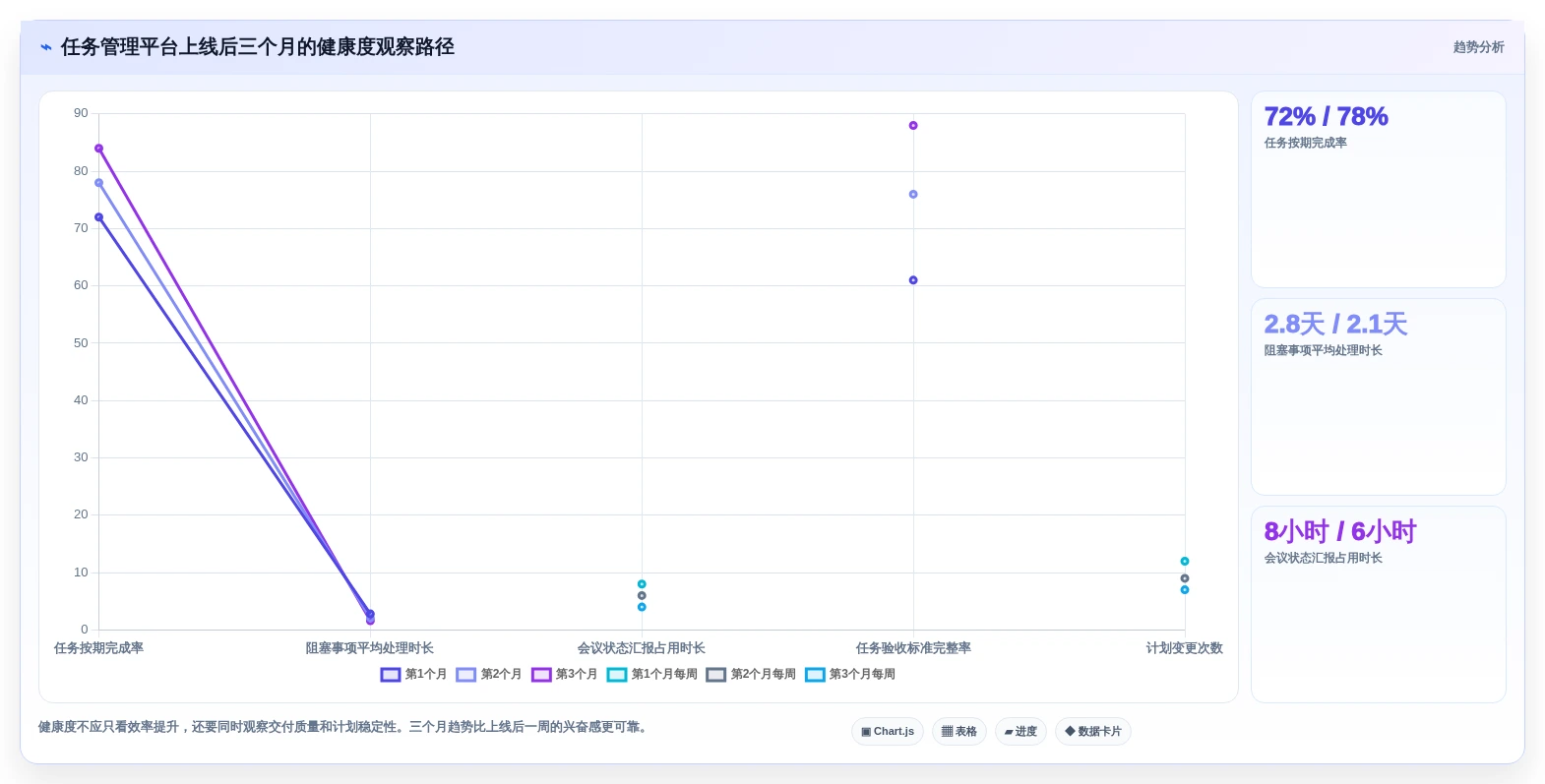This screenshot has width=1545, height=784.
Task: Switch to the 表格 view chip
Action: coord(959,731)
